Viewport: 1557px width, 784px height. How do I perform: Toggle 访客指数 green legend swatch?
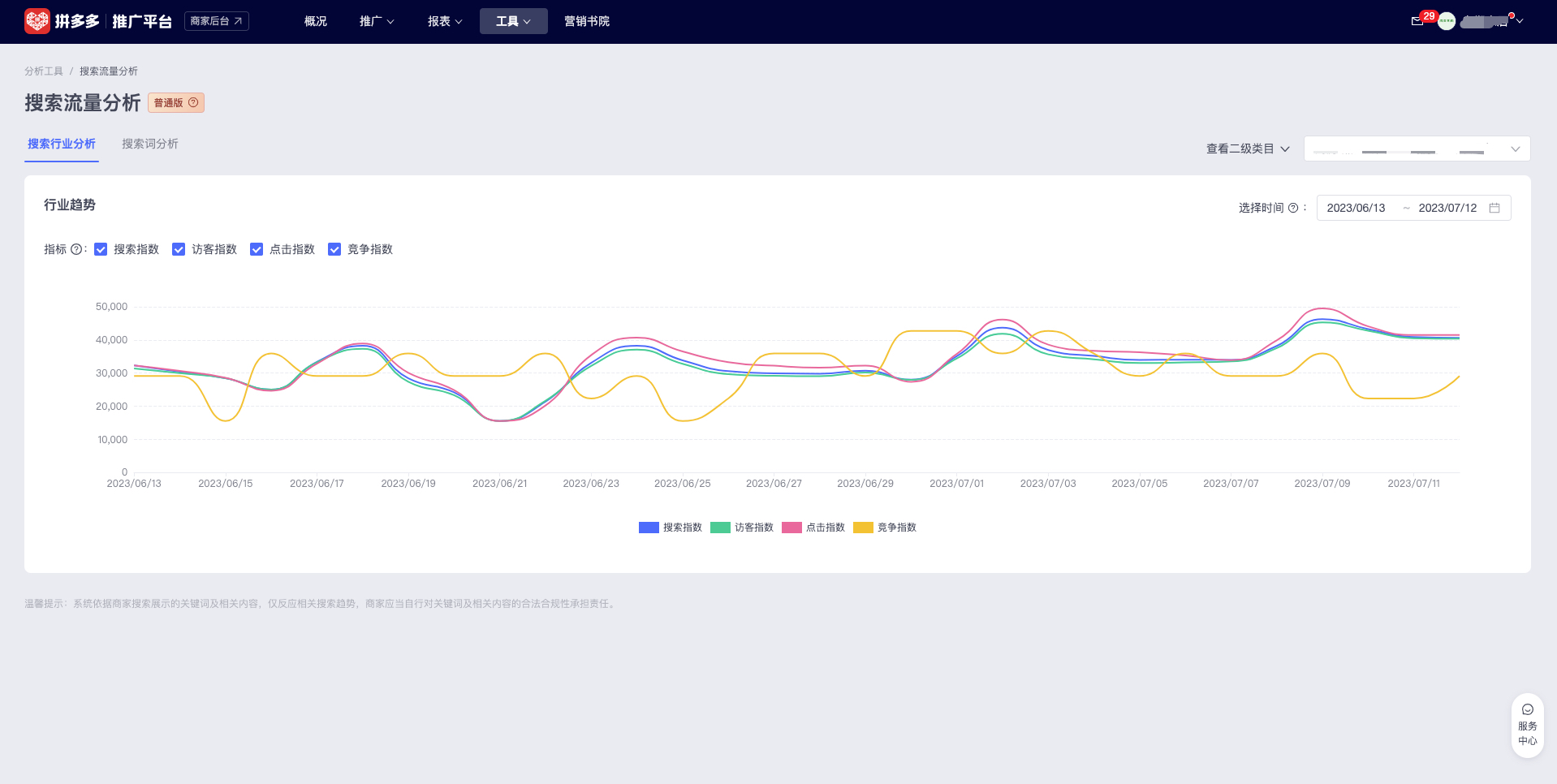coord(720,528)
